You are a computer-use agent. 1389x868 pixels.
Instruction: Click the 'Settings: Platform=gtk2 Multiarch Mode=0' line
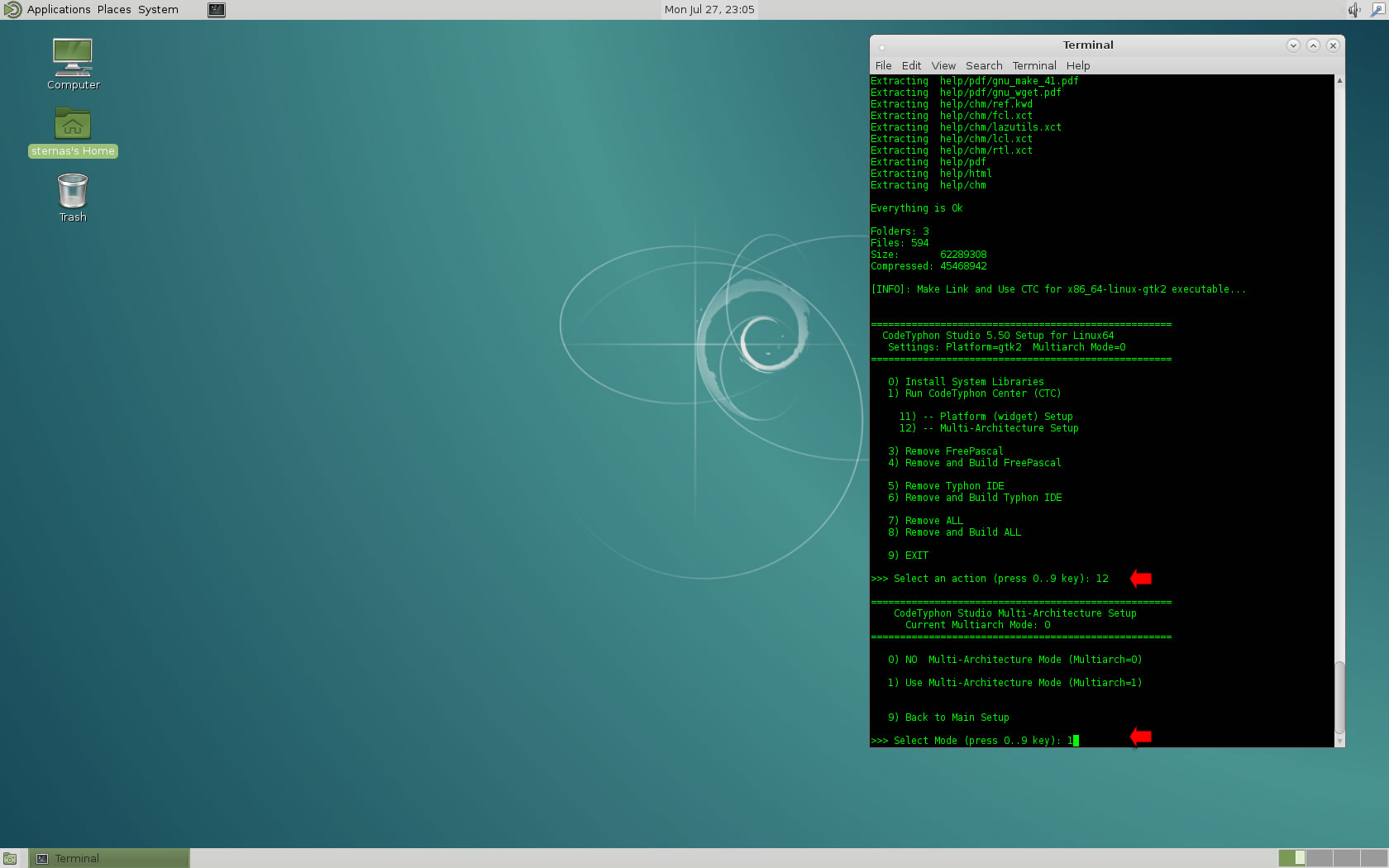pyautogui.click(x=1007, y=347)
